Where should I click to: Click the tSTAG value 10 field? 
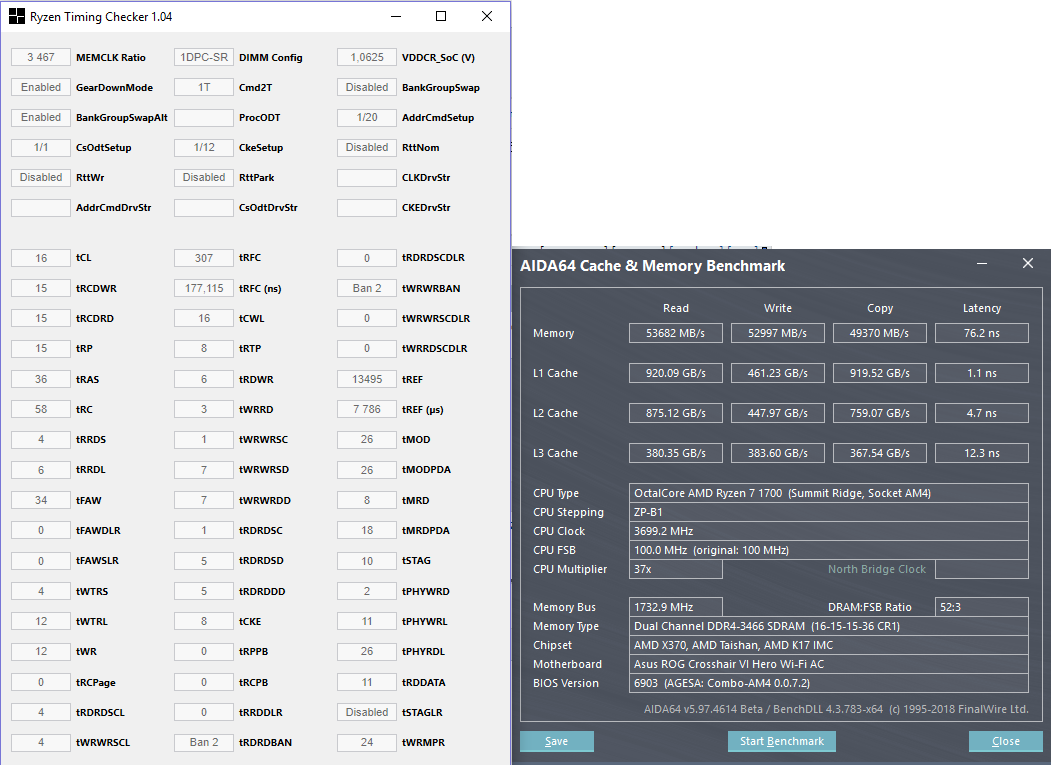click(367, 561)
